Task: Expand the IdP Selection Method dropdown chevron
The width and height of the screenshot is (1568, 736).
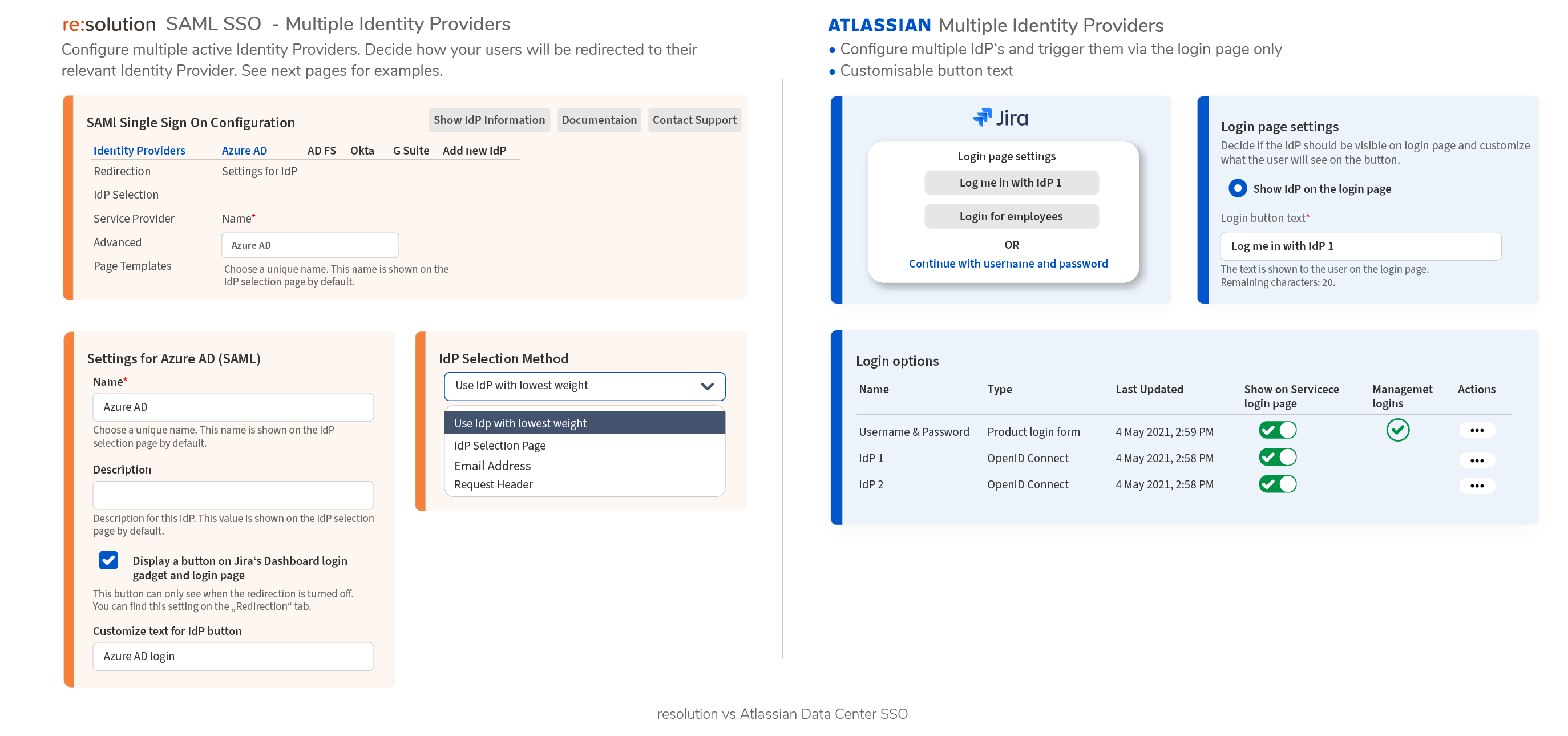Action: [707, 386]
